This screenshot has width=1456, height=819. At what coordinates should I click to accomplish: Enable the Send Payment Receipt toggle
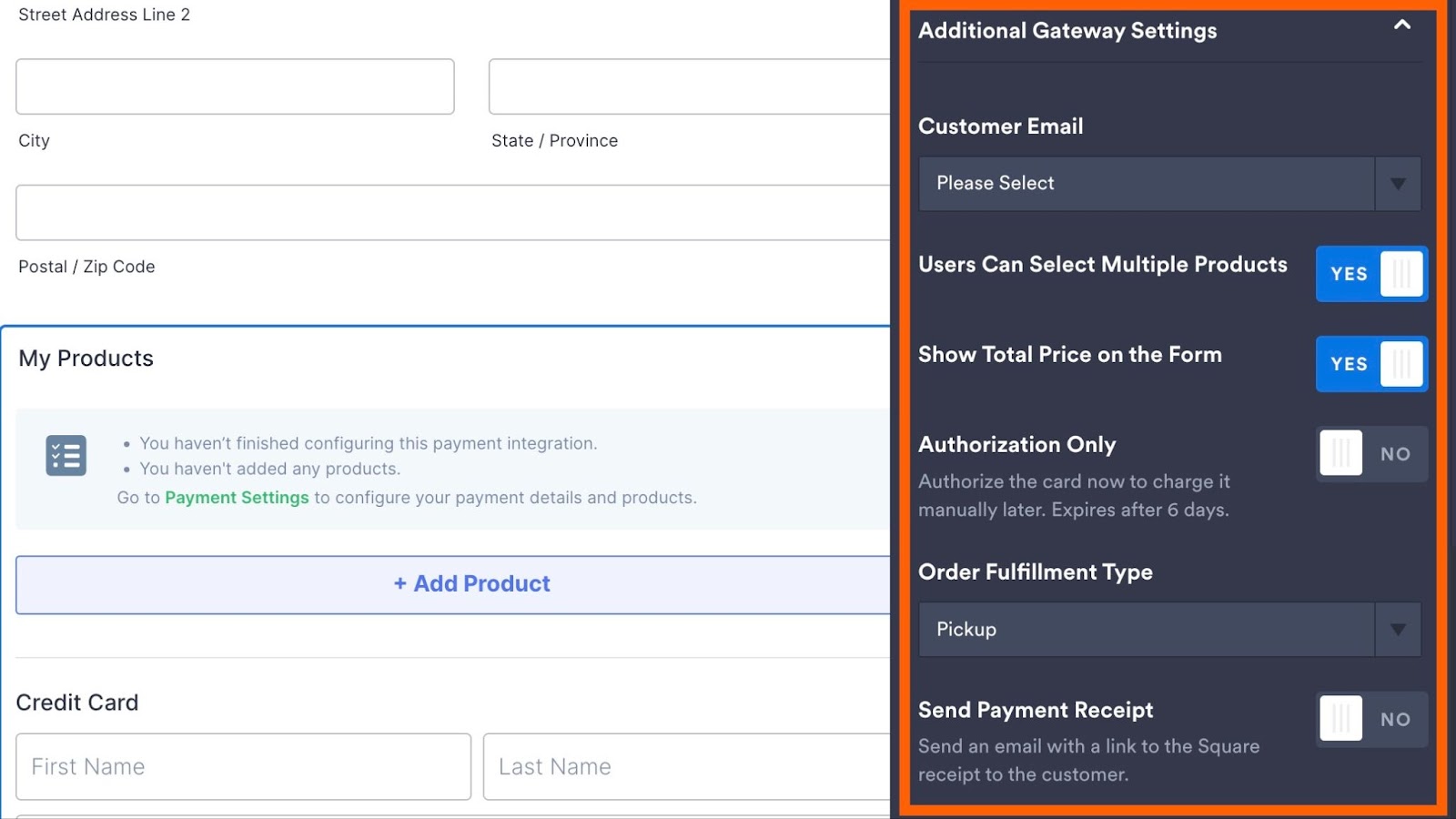pos(1371,719)
